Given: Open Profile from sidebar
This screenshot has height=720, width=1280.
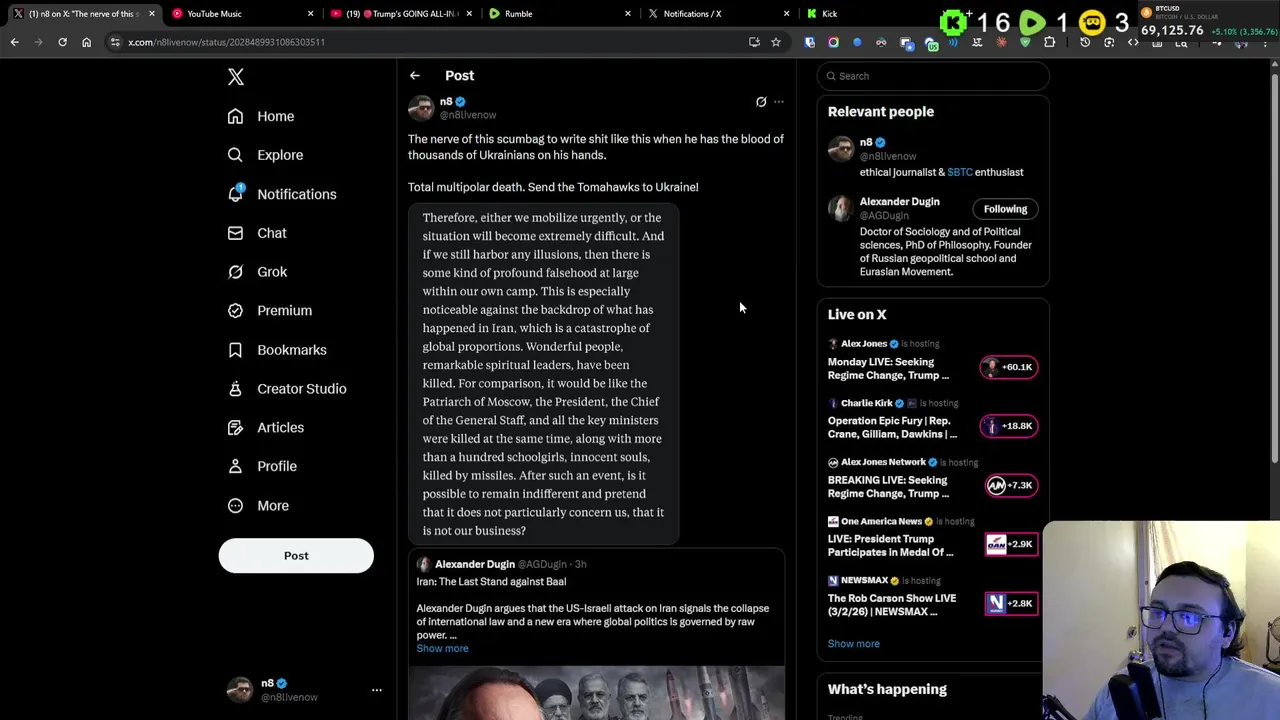Looking at the screenshot, I should (262, 467).
